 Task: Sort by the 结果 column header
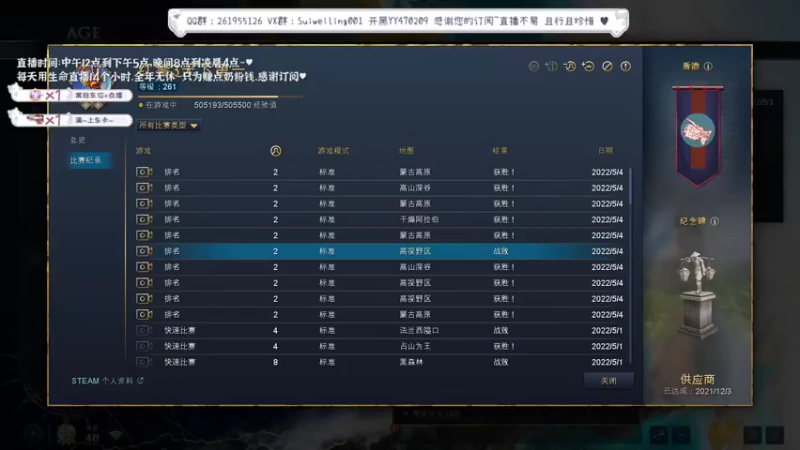click(500, 151)
